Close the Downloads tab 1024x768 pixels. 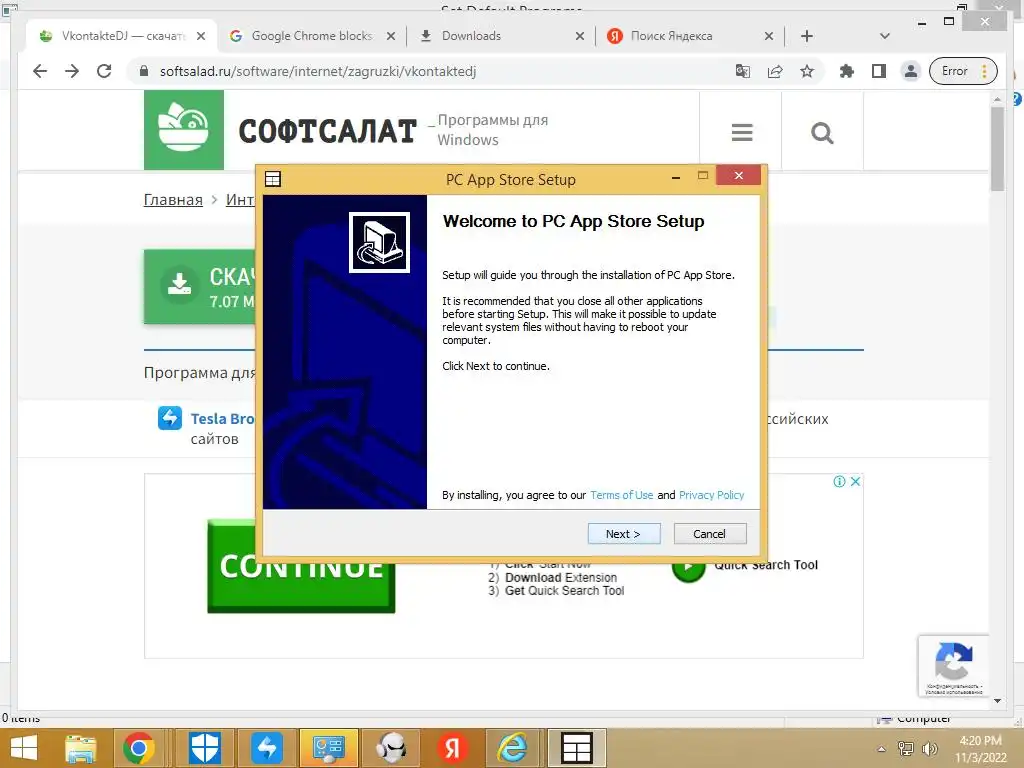(x=579, y=36)
